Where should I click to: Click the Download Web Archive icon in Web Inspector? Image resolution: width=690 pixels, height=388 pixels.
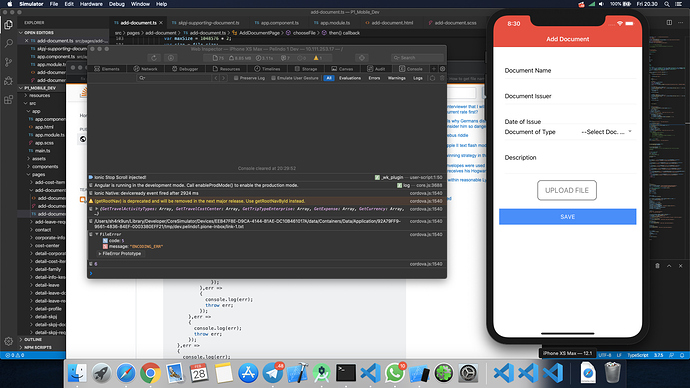click(171, 58)
